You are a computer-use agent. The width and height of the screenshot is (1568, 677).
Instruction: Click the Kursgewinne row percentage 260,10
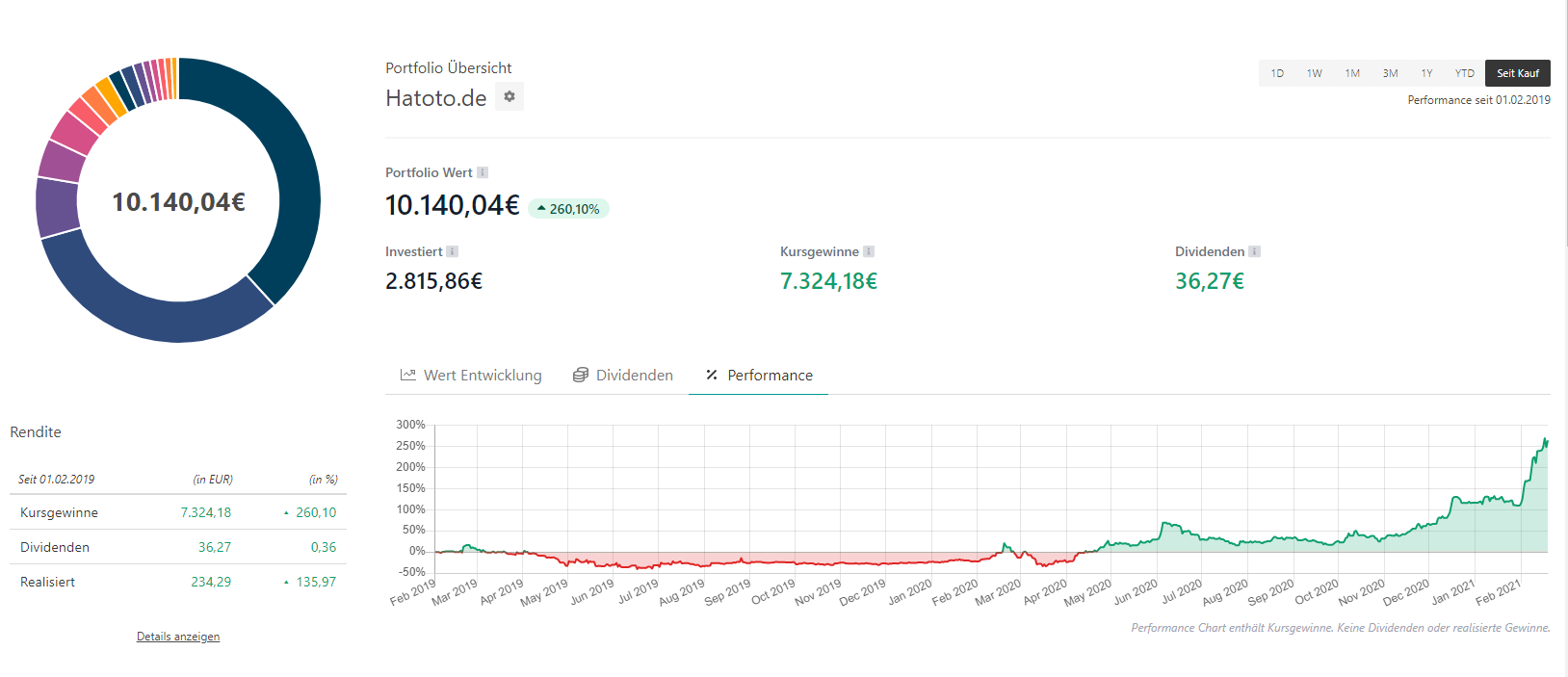[316, 512]
